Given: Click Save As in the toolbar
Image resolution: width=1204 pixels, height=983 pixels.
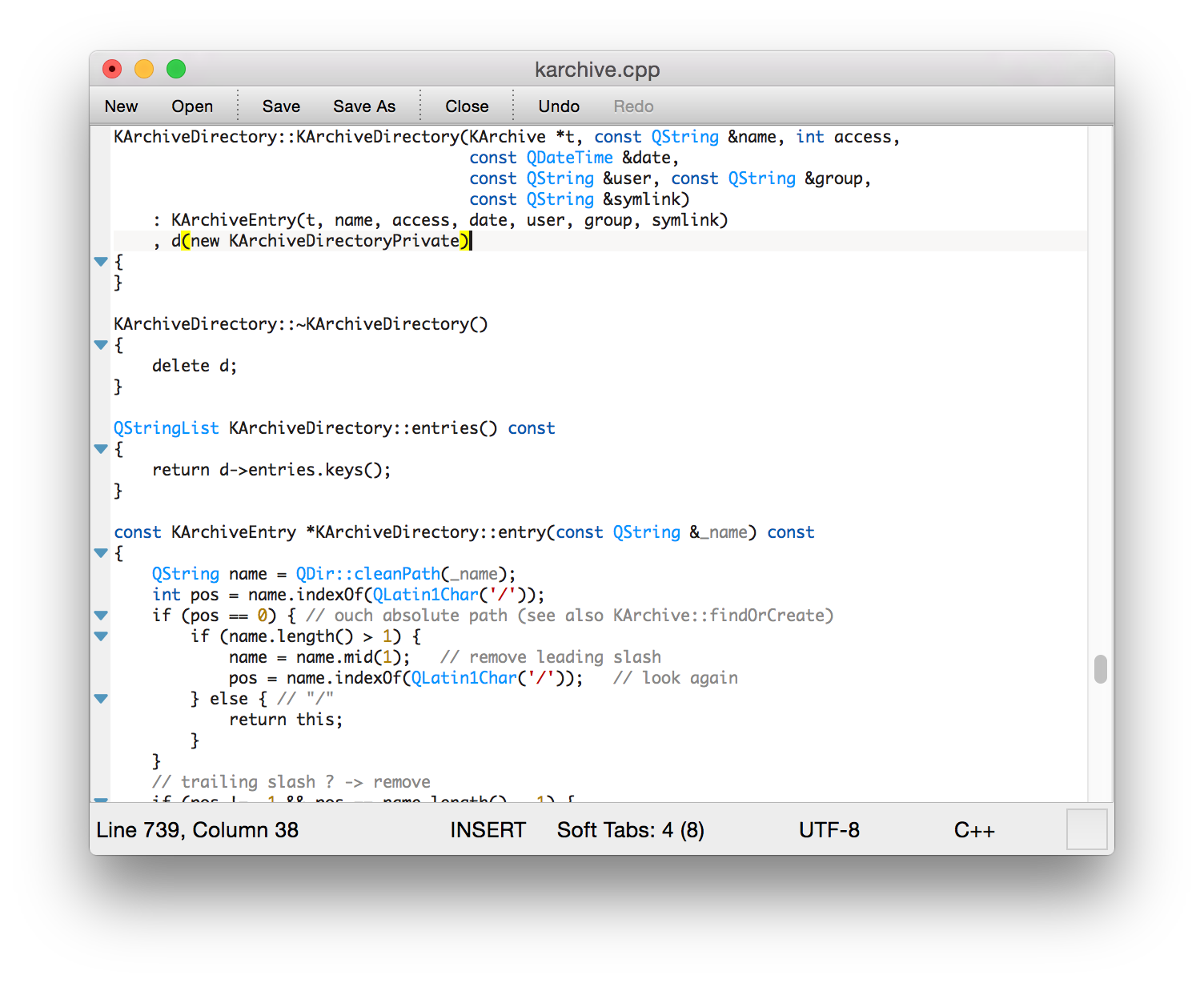Looking at the screenshot, I should click(363, 106).
